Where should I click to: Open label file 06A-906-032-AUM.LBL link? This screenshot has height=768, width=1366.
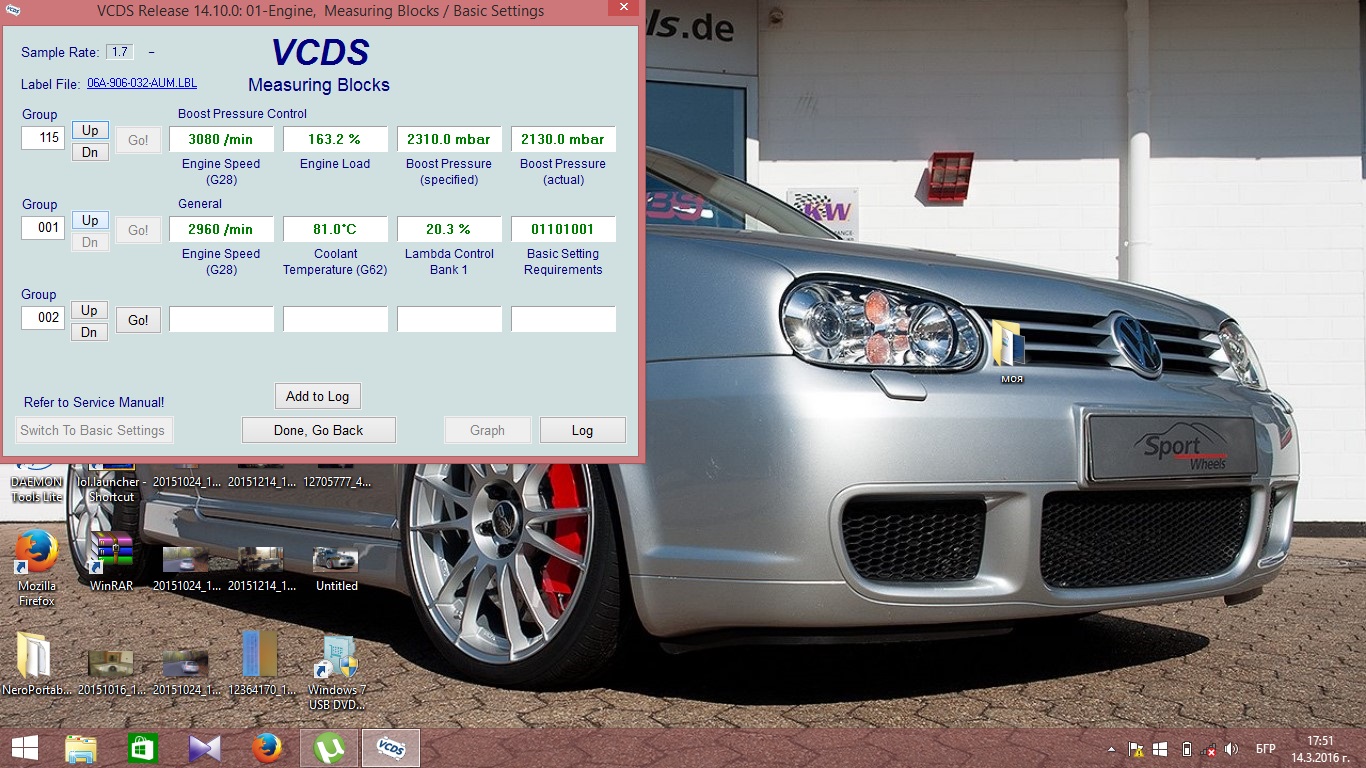click(141, 83)
